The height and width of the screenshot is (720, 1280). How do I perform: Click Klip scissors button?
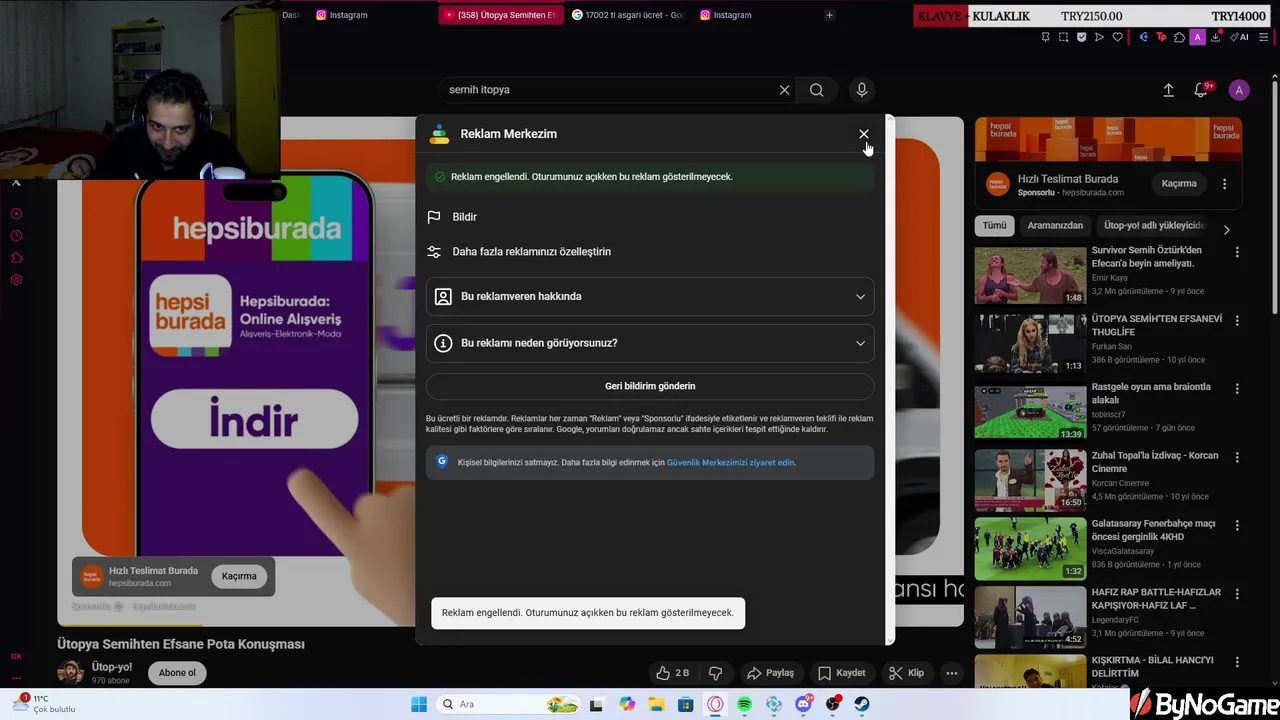[906, 673]
